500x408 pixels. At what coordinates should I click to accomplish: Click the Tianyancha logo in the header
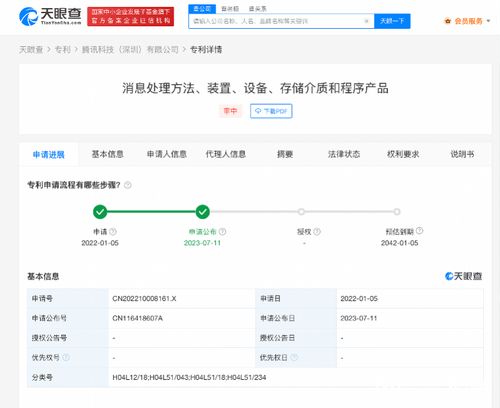(50, 16)
